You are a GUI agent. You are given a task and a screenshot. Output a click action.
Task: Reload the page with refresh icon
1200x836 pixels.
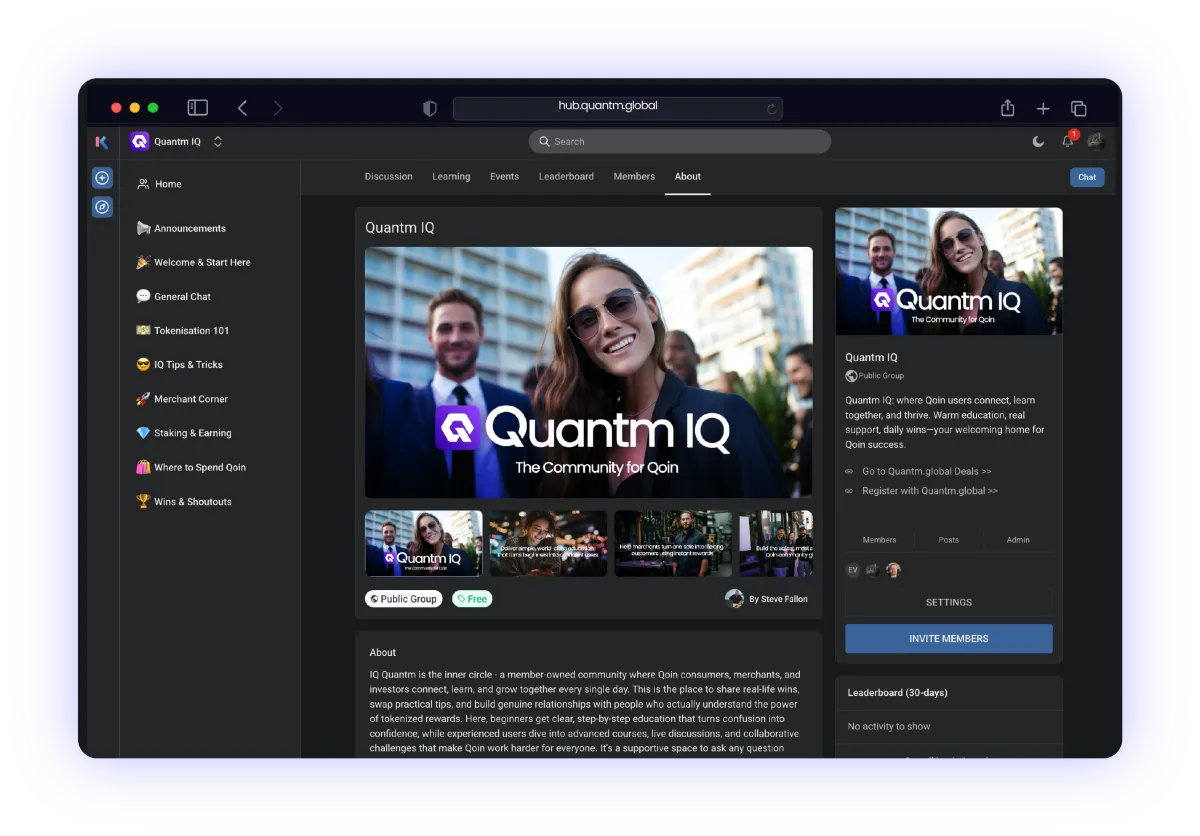point(771,109)
